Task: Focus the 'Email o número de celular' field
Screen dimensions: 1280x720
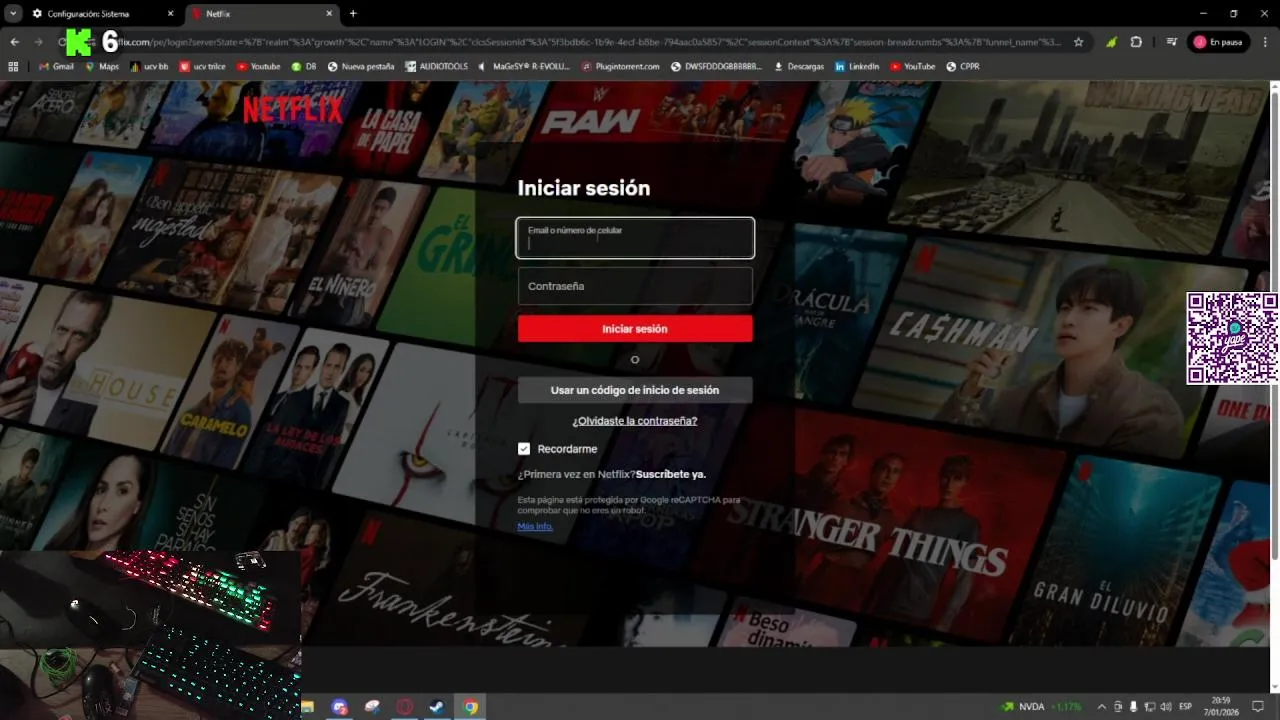Action: point(635,238)
